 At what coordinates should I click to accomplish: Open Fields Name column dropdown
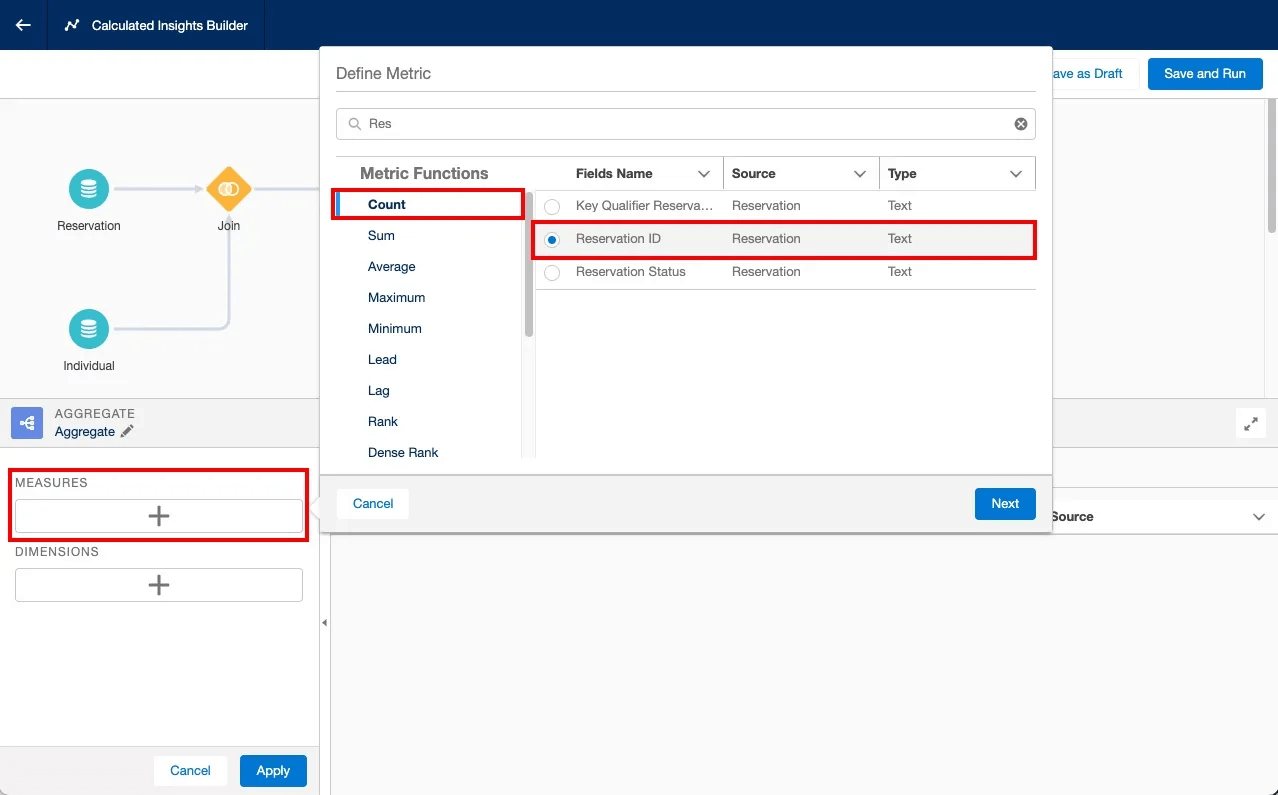pos(704,174)
